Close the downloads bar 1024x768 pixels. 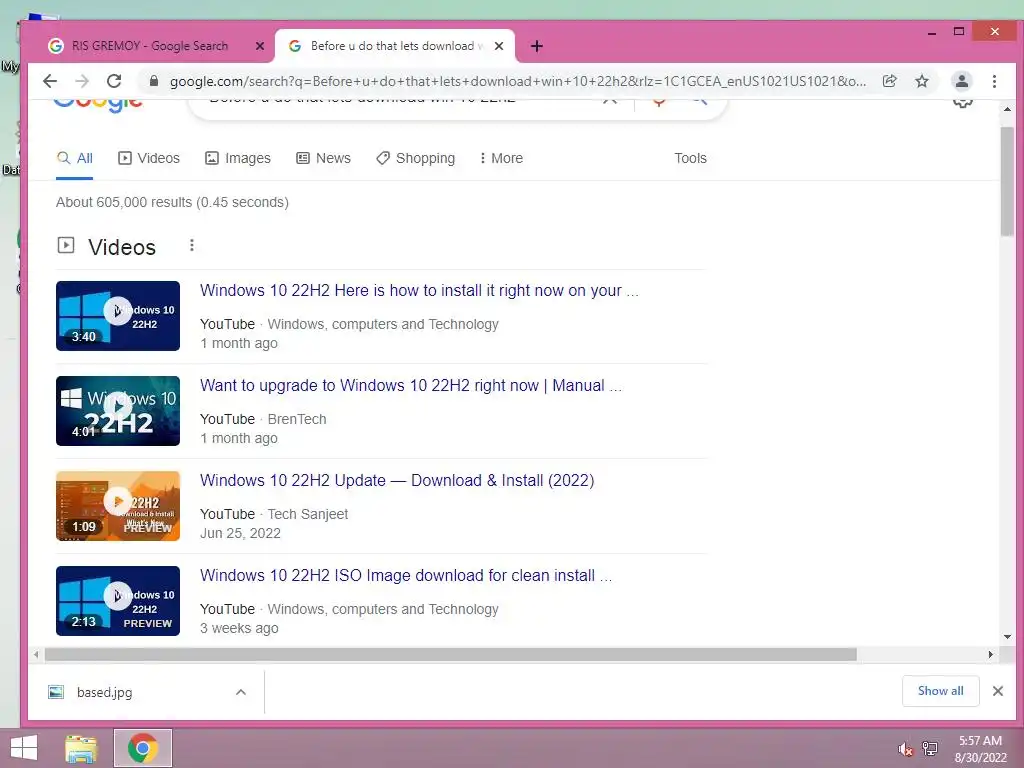pos(997,691)
